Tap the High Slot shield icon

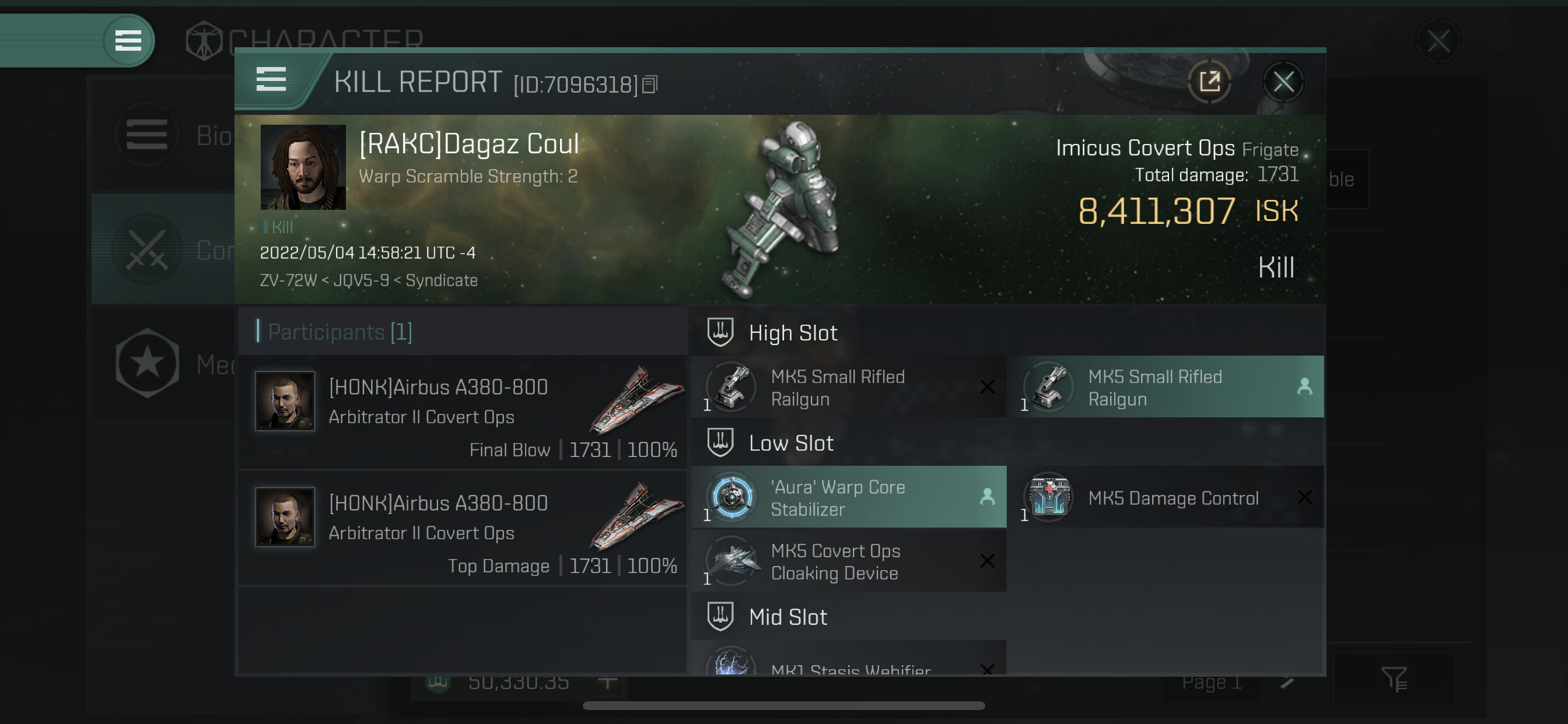tap(720, 332)
